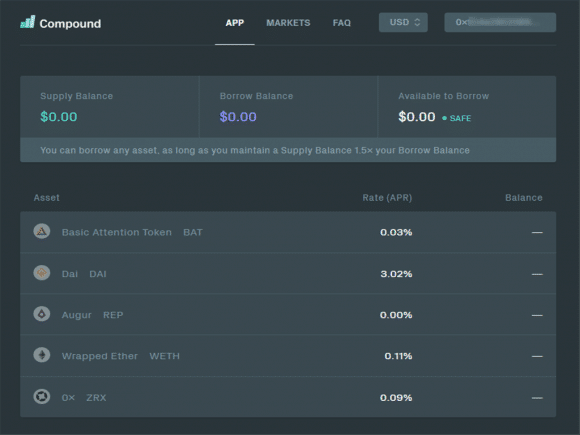Click the Borrow Balance label

[x=256, y=96]
